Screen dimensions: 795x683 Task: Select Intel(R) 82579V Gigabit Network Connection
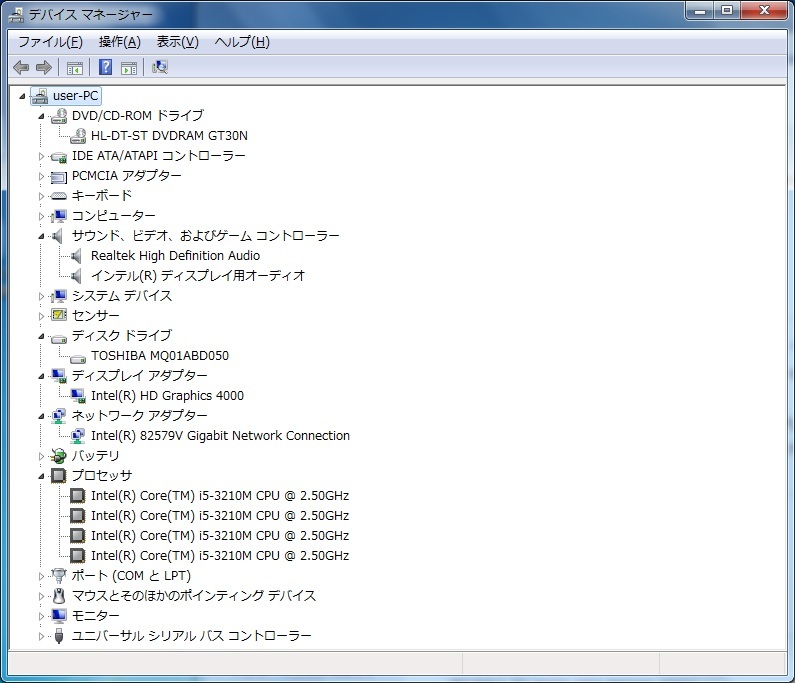[x=220, y=436]
